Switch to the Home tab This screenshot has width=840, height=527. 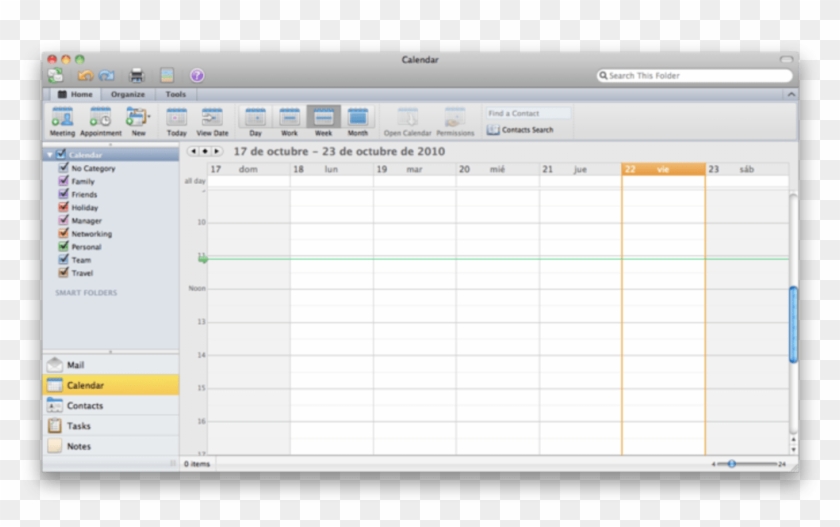coord(76,94)
